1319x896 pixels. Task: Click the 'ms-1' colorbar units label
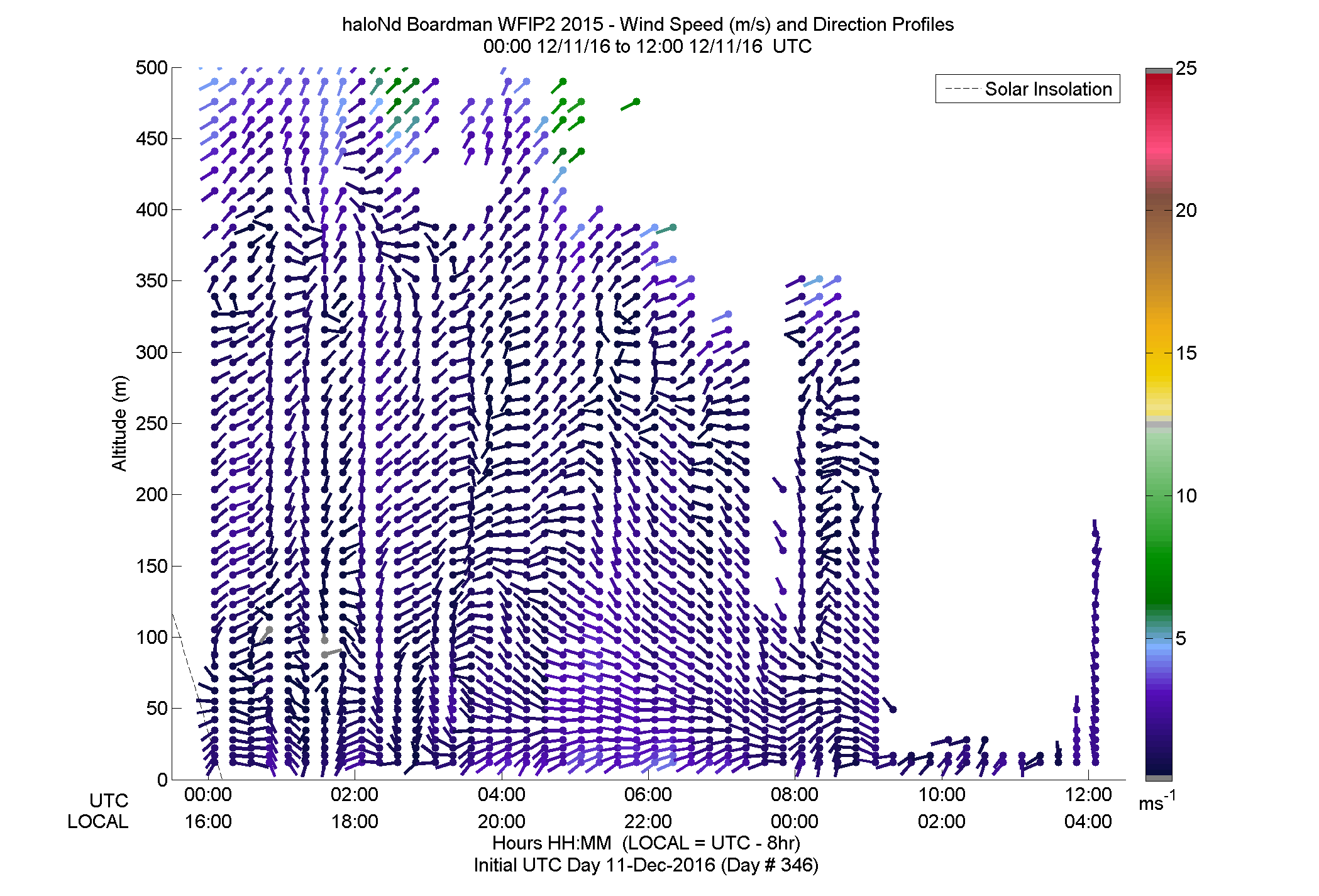click(1157, 802)
